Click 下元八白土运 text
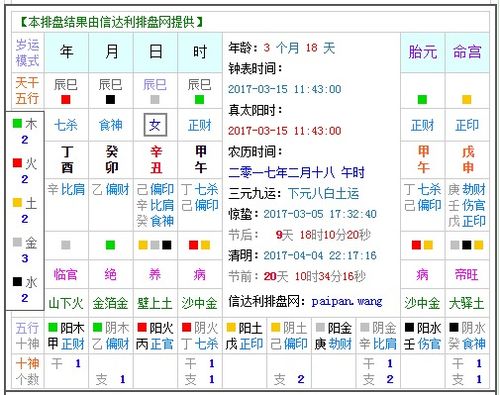The height and width of the screenshot is (395, 500). (x=323, y=193)
